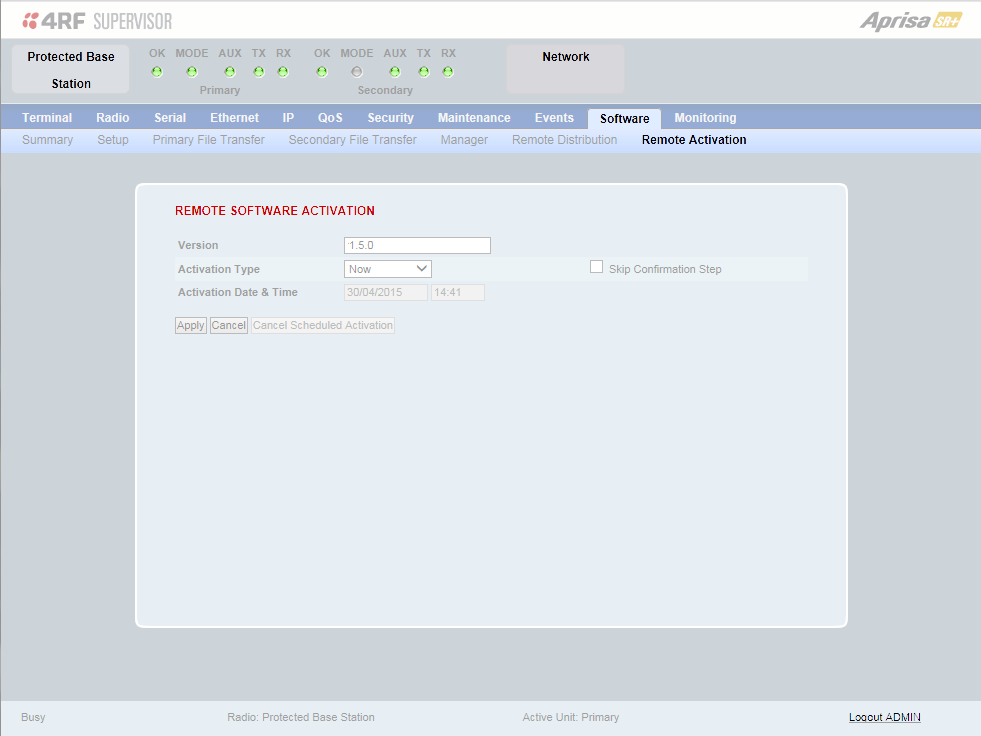Click the Primary TX status LED
Screen dimensions: 981x736
click(x=259, y=72)
